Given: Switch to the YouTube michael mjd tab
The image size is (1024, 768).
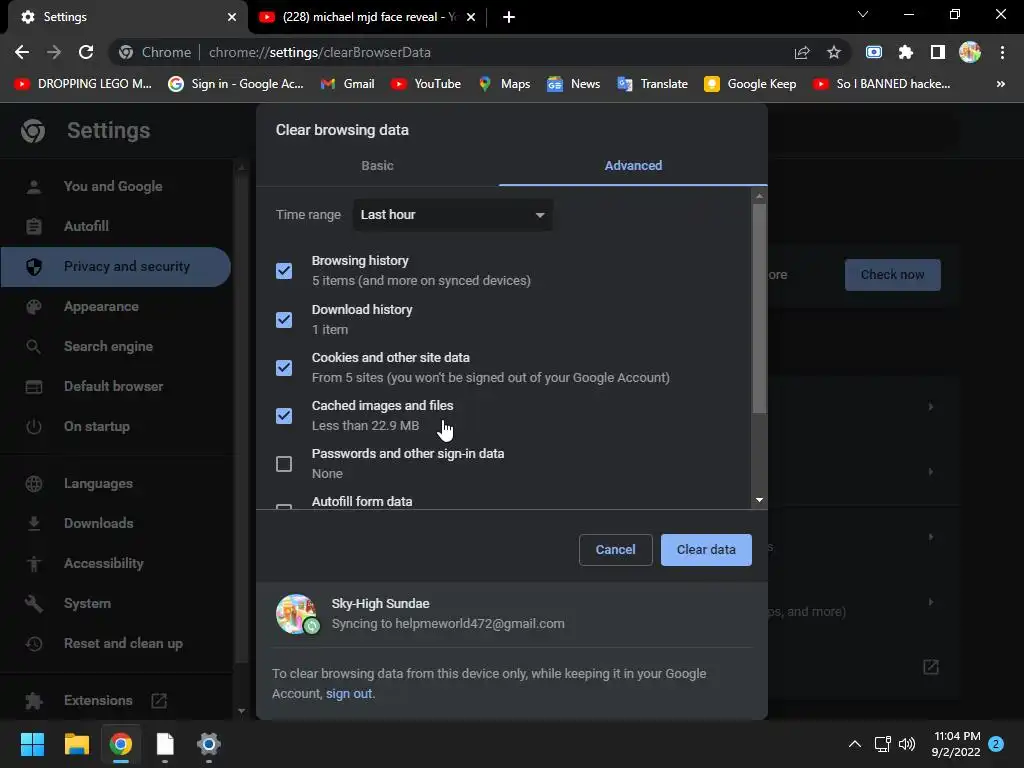Looking at the screenshot, I should pos(368,17).
